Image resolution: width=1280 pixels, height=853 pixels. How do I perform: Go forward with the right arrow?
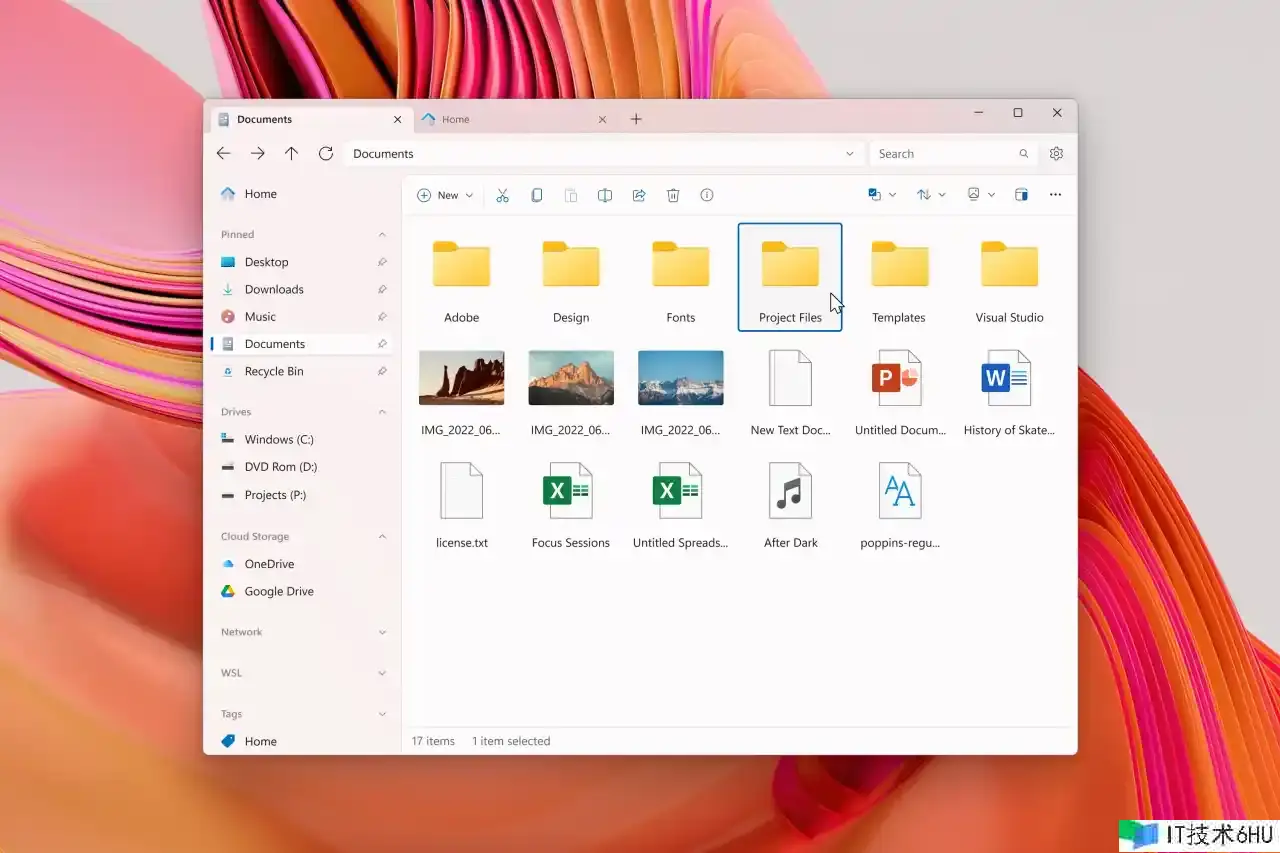point(258,153)
